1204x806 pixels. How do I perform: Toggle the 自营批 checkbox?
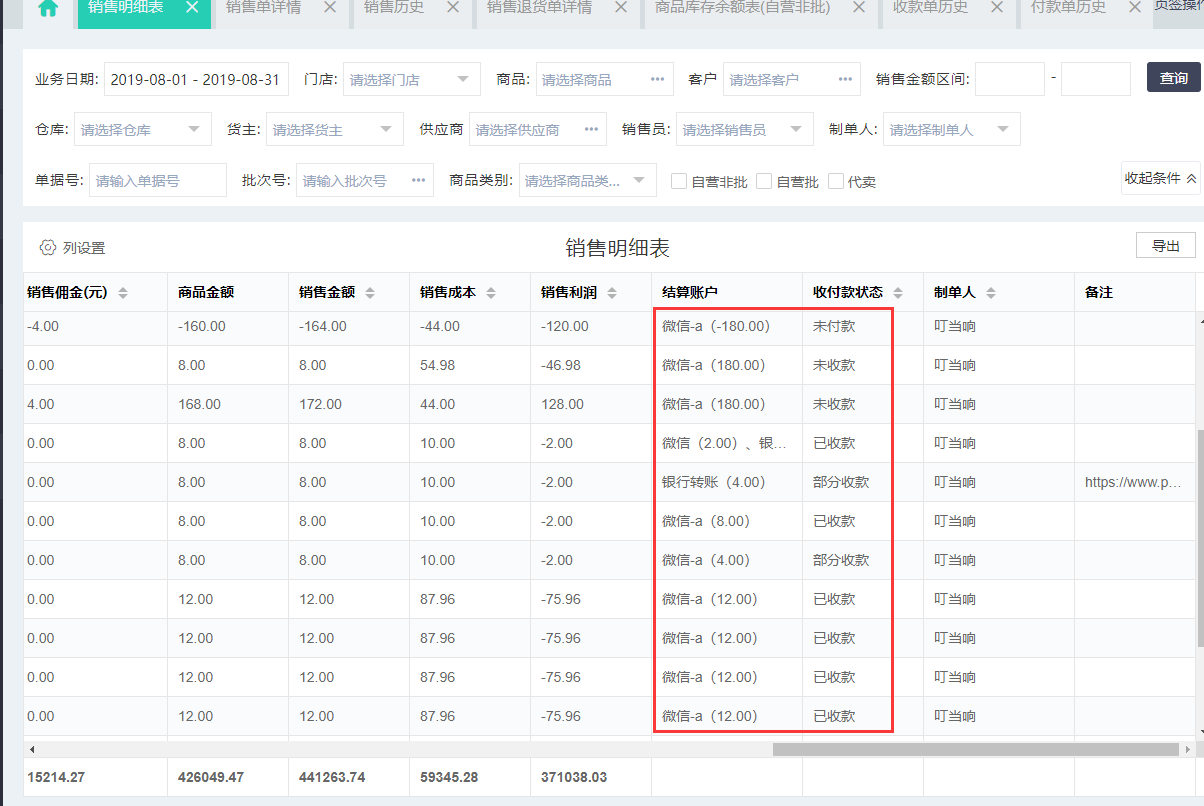click(x=764, y=181)
